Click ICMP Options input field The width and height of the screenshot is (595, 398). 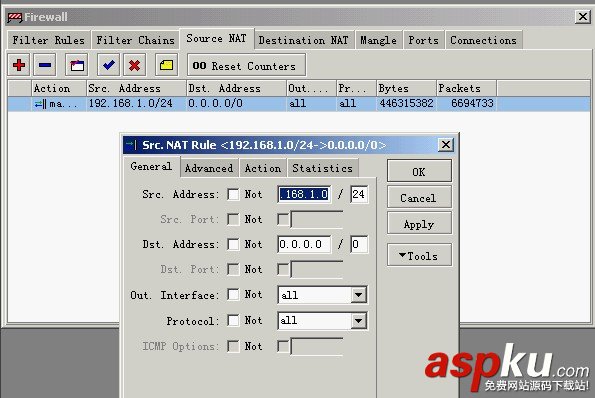pyautogui.click(x=316, y=346)
